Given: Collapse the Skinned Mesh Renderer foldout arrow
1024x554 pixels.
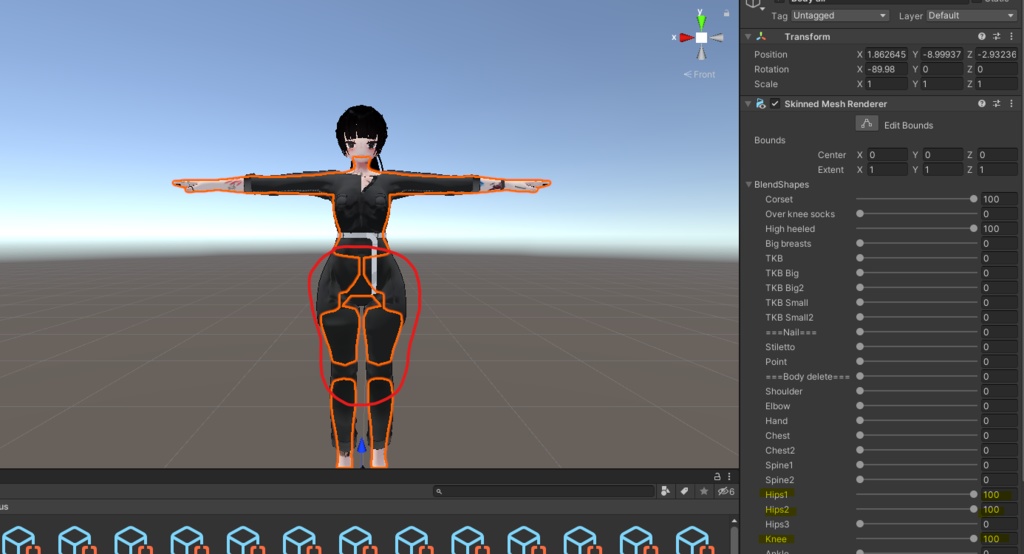Looking at the screenshot, I should point(748,104).
